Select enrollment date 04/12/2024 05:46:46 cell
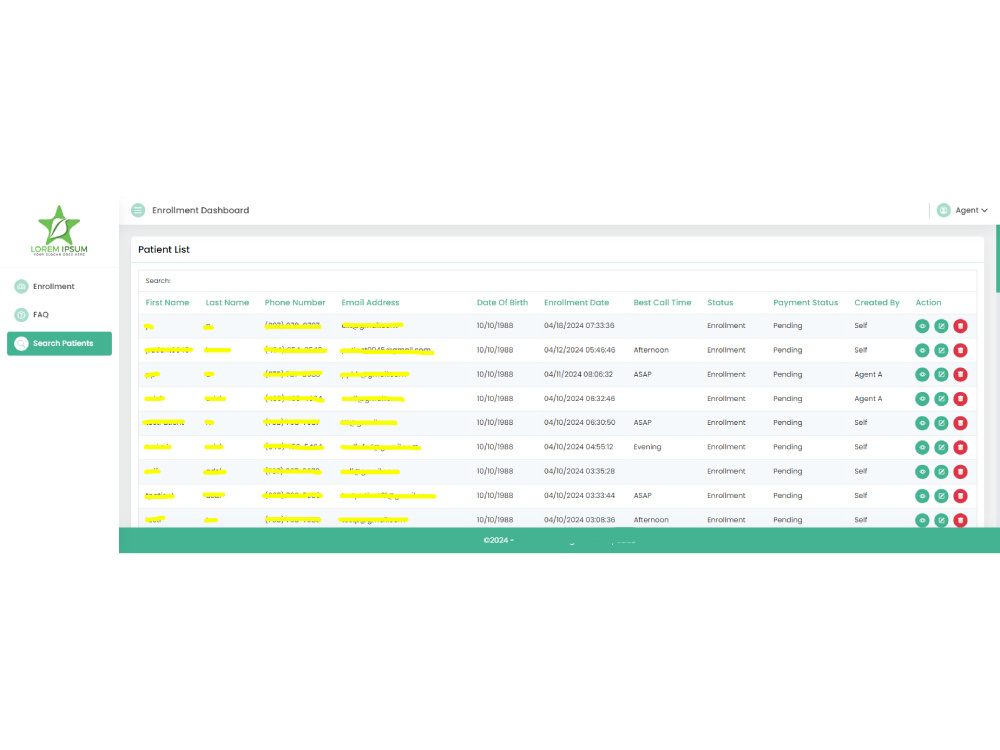Image resolution: width=1000 pixels, height=750 pixels. [579, 349]
